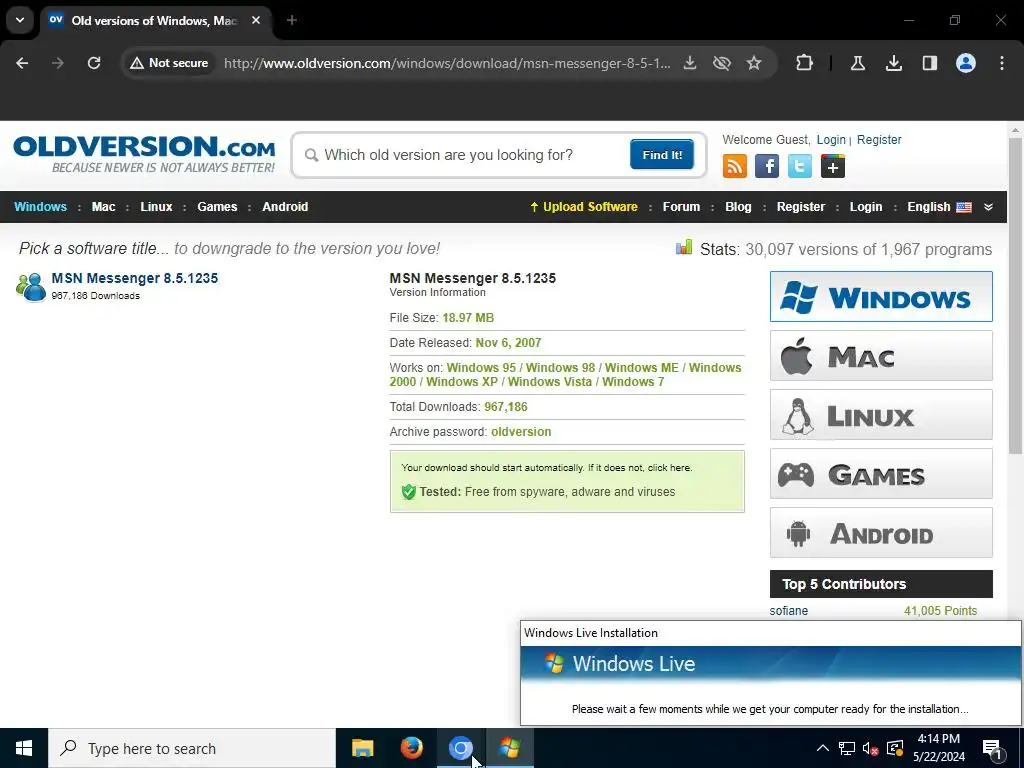
Task: Click the sofiane contributor link
Action: 788,611
